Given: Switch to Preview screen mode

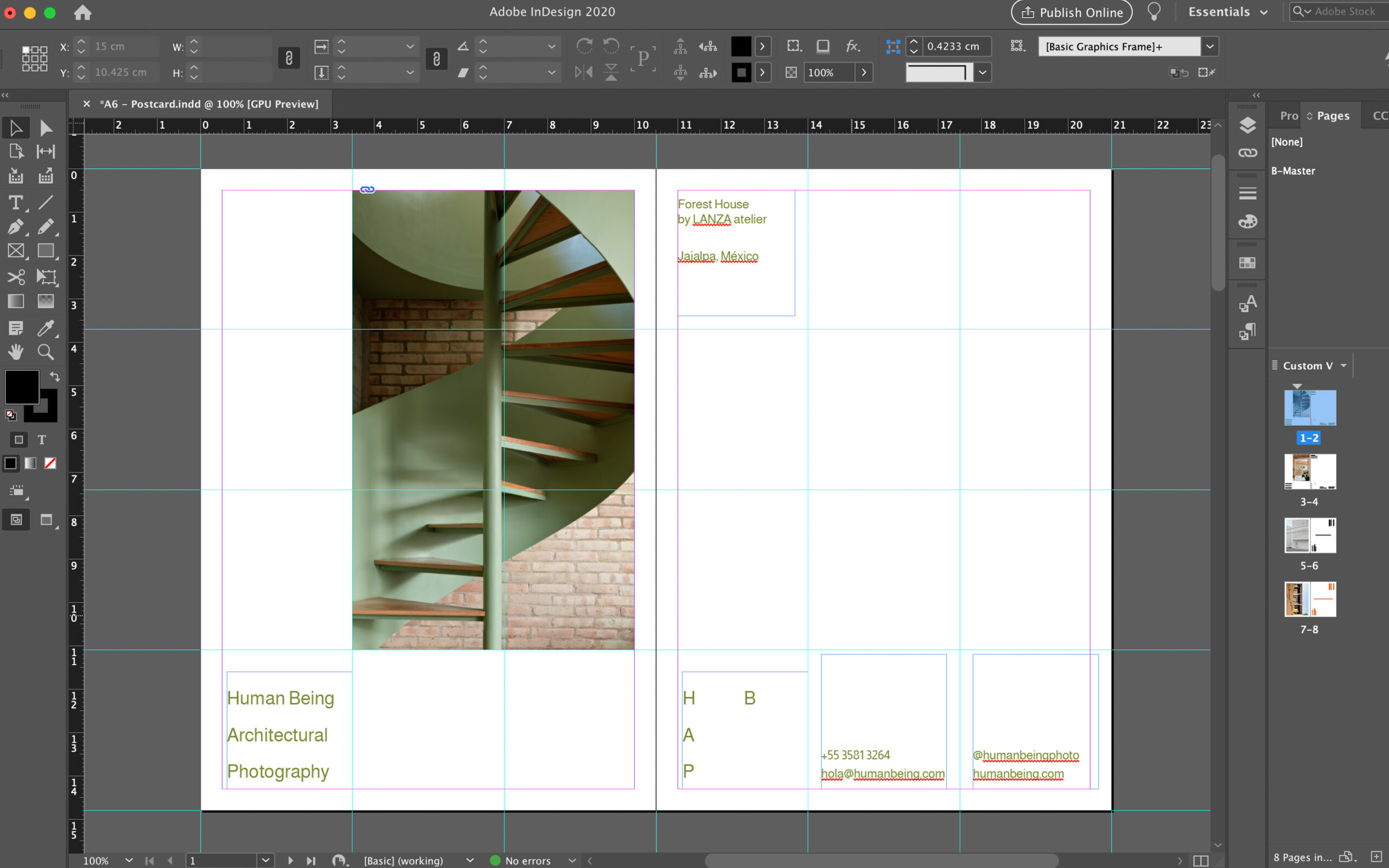Looking at the screenshot, I should click(x=47, y=520).
